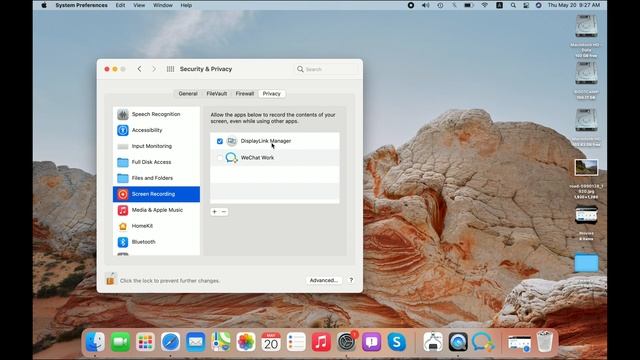This screenshot has width=640, height=360.
Task: Open Mail from the Dock
Action: point(196,341)
